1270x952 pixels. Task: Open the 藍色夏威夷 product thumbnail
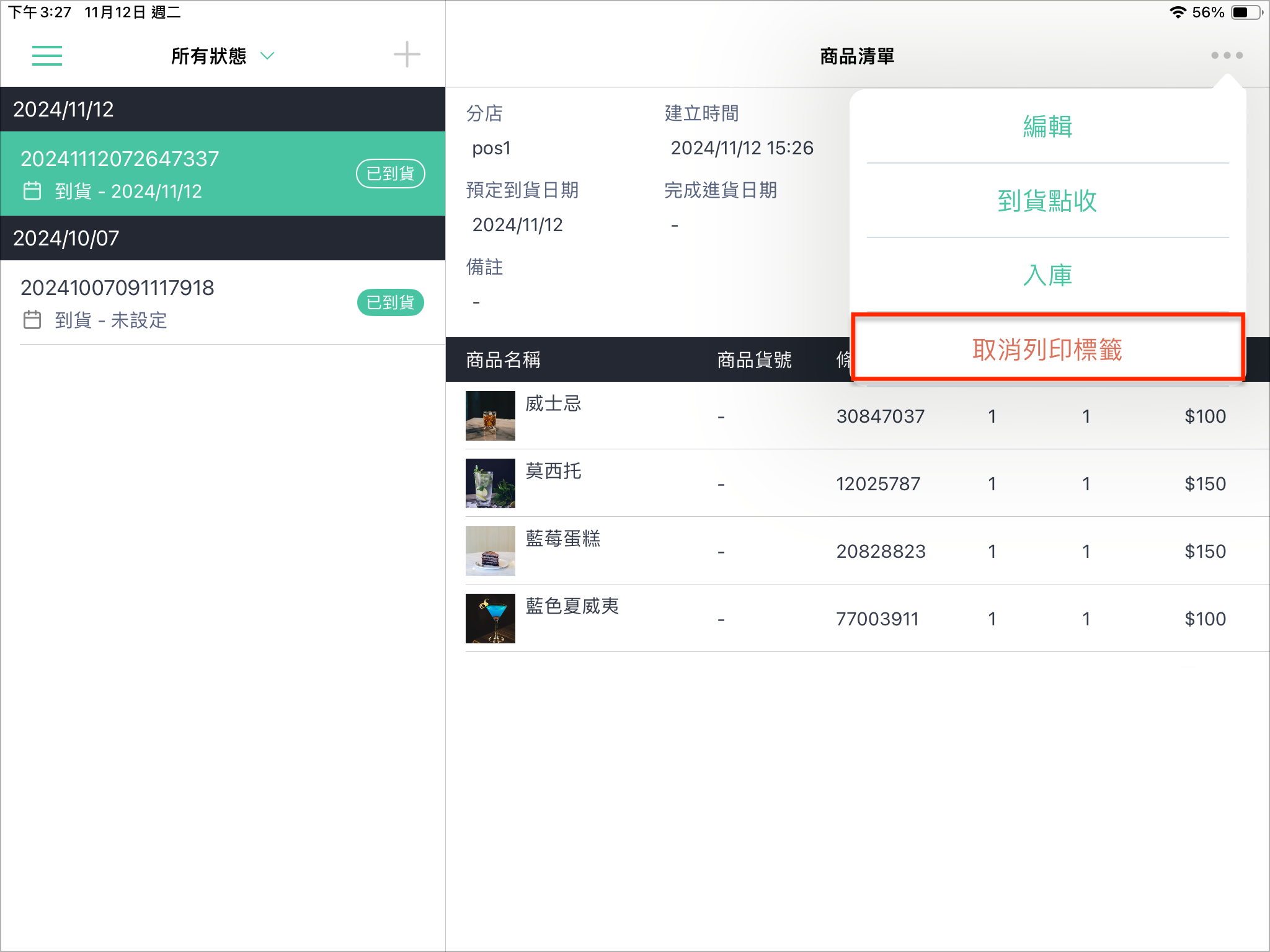tap(491, 619)
